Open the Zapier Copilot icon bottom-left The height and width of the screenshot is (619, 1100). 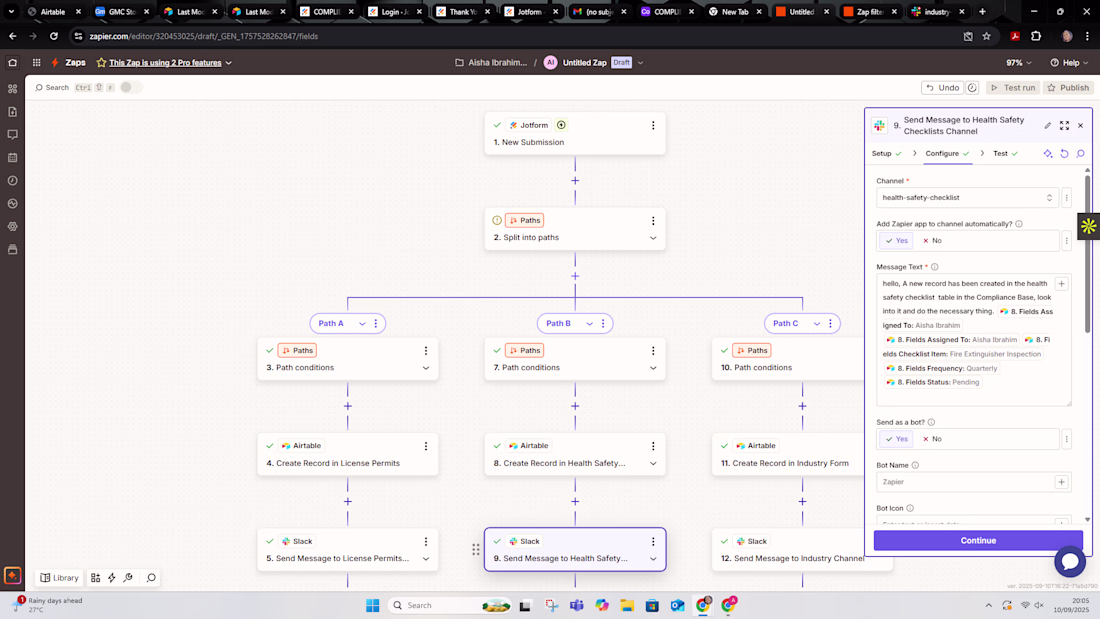pos(13,575)
